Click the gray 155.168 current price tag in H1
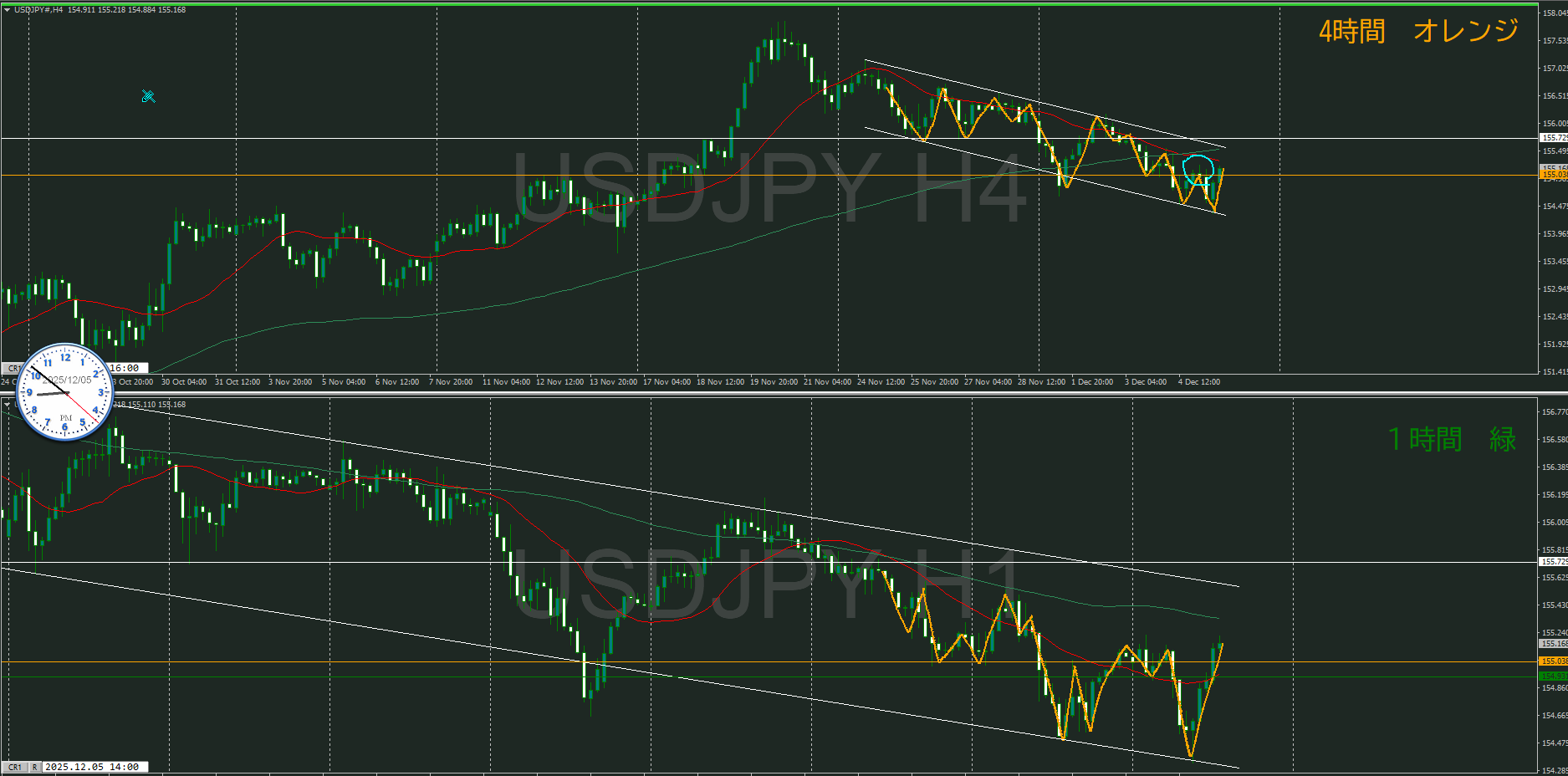 (x=1553, y=643)
